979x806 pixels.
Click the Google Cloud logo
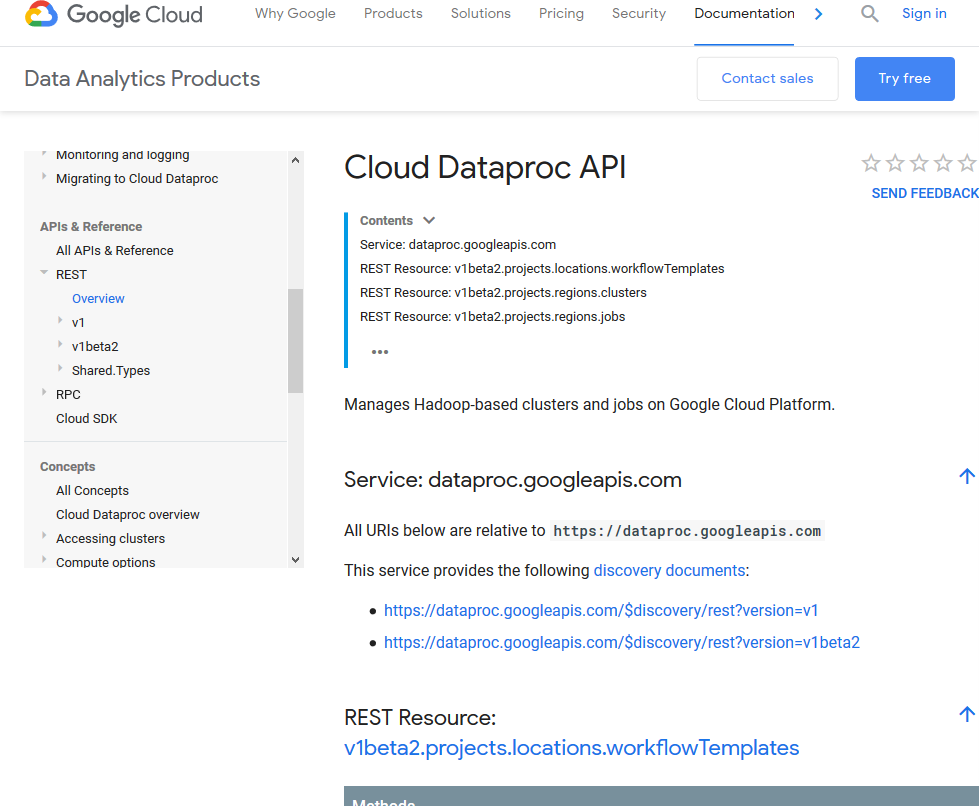114,14
